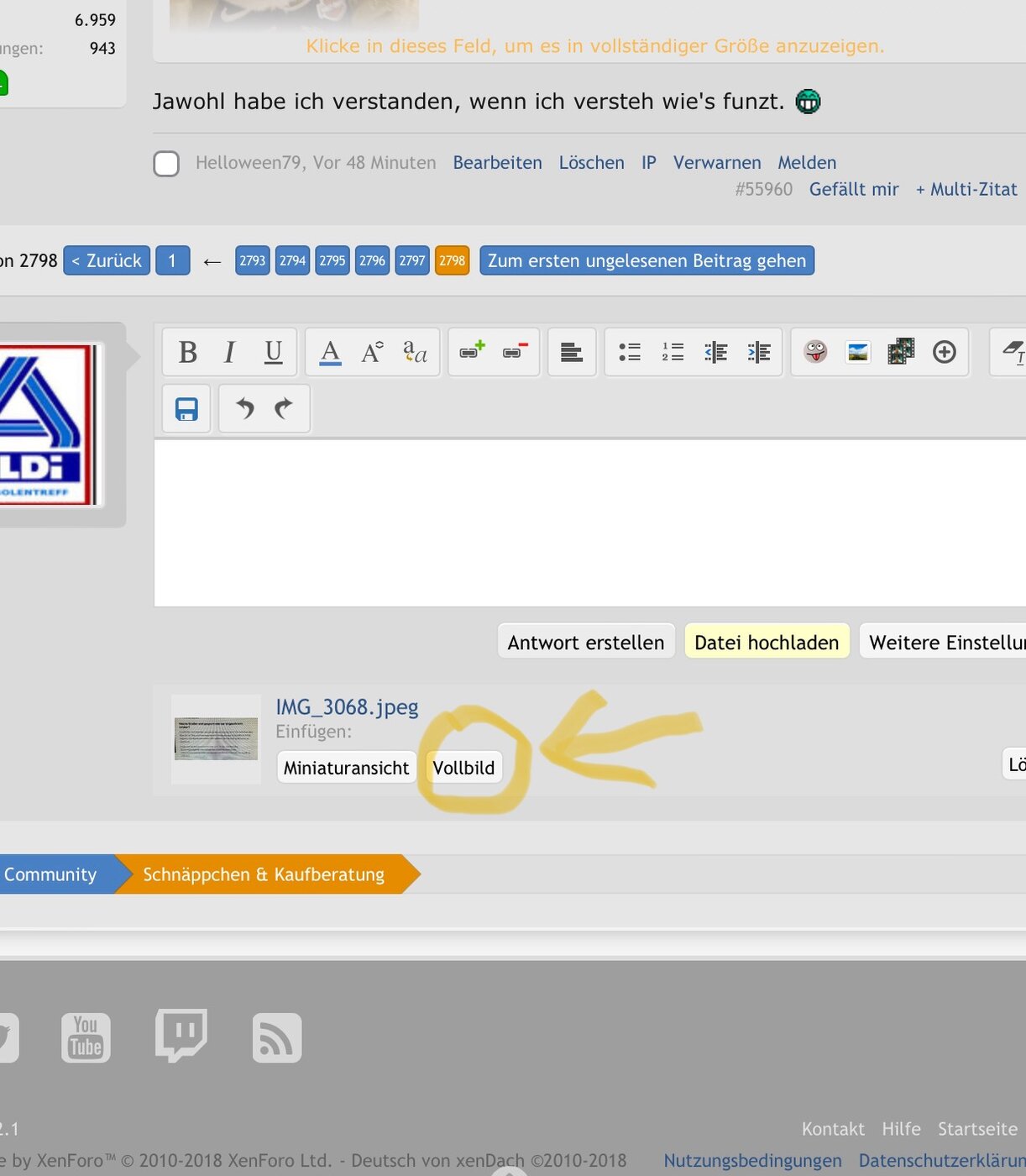Screen dimensions: 1026x1176
Task: Add the post with + Multi-Zitat
Action: (966, 190)
